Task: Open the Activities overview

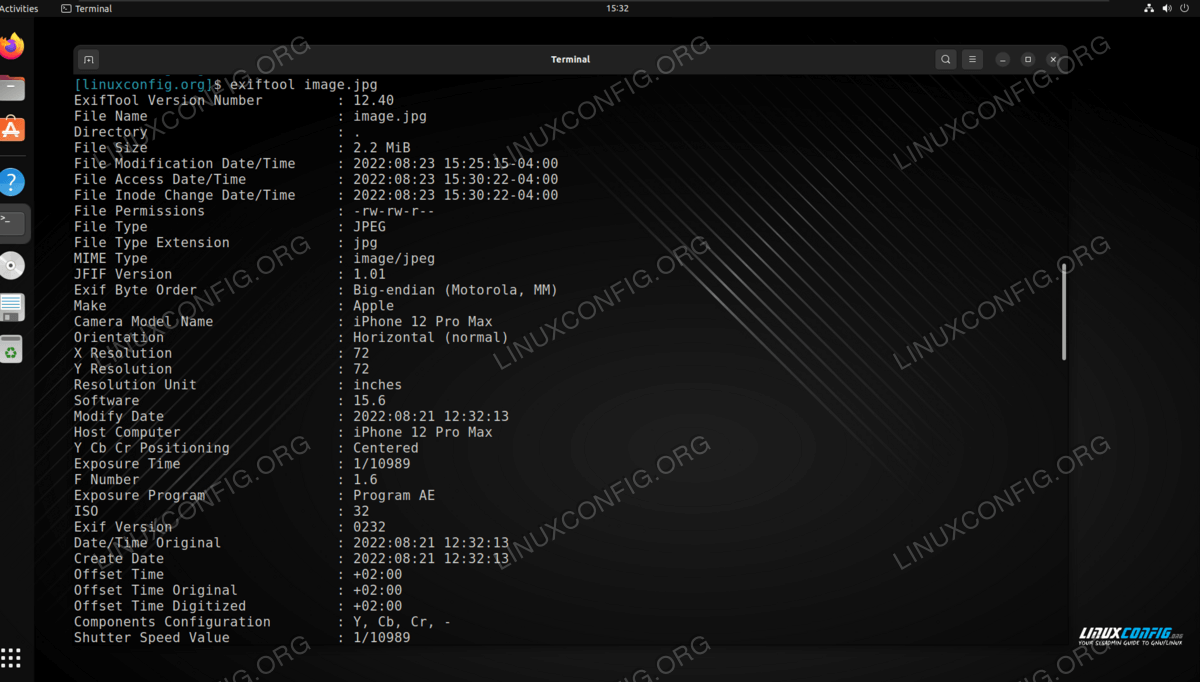Action: tap(19, 8)
